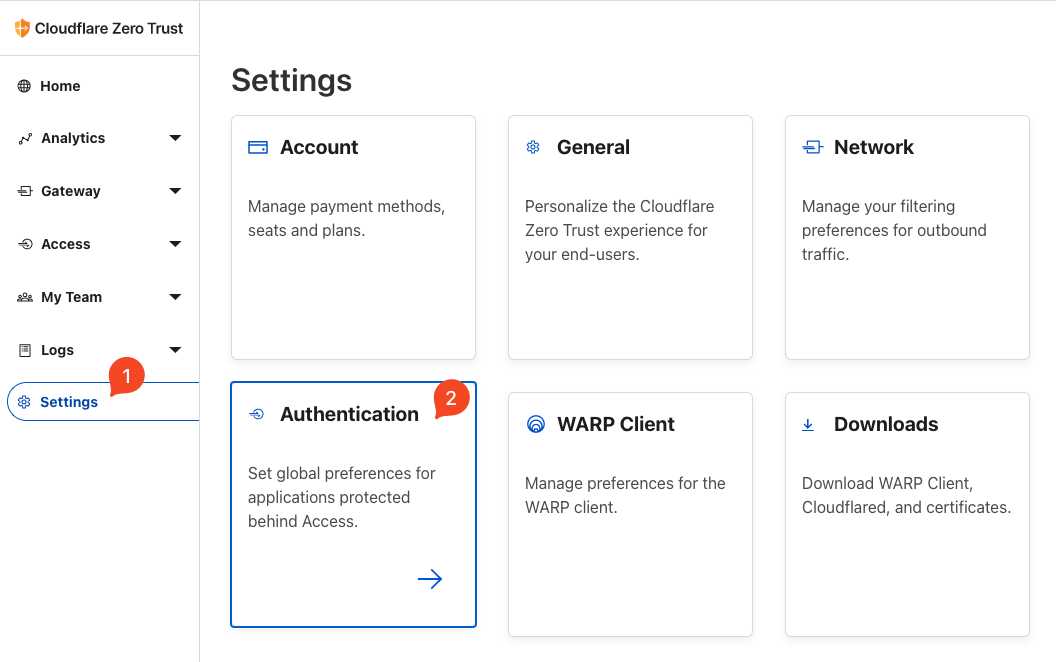Click the WARP Client circular icon

click(535, 424)
